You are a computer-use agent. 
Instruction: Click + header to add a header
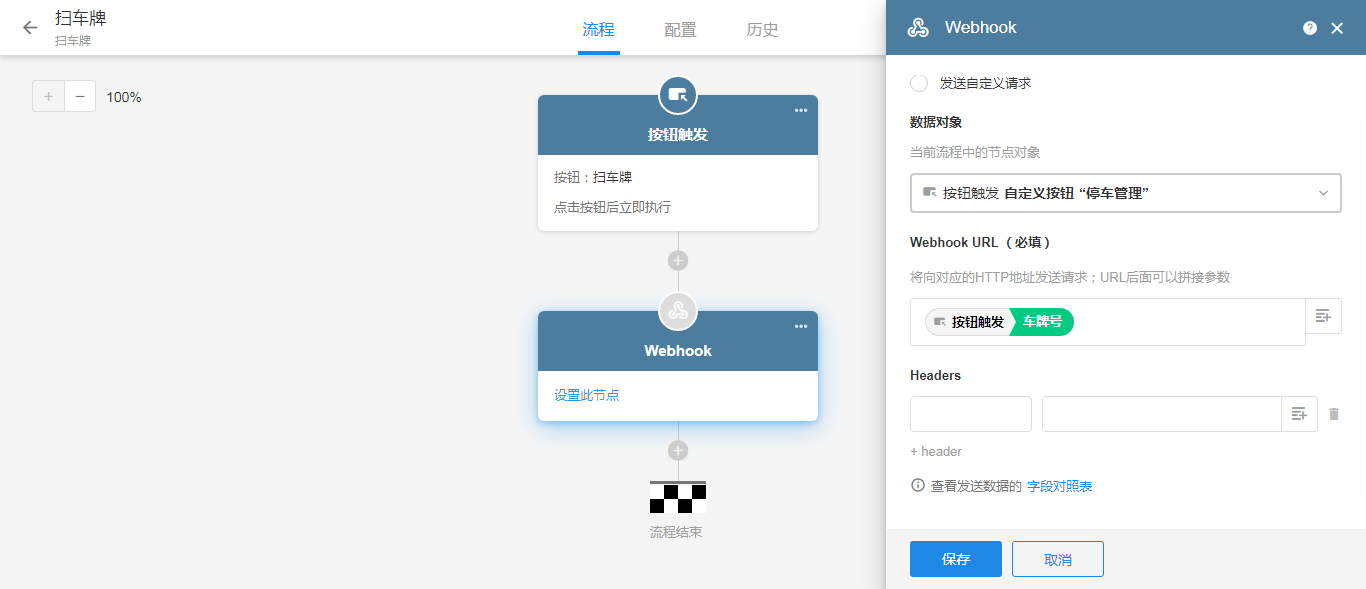pyautogui.click(x=935, y=451)
